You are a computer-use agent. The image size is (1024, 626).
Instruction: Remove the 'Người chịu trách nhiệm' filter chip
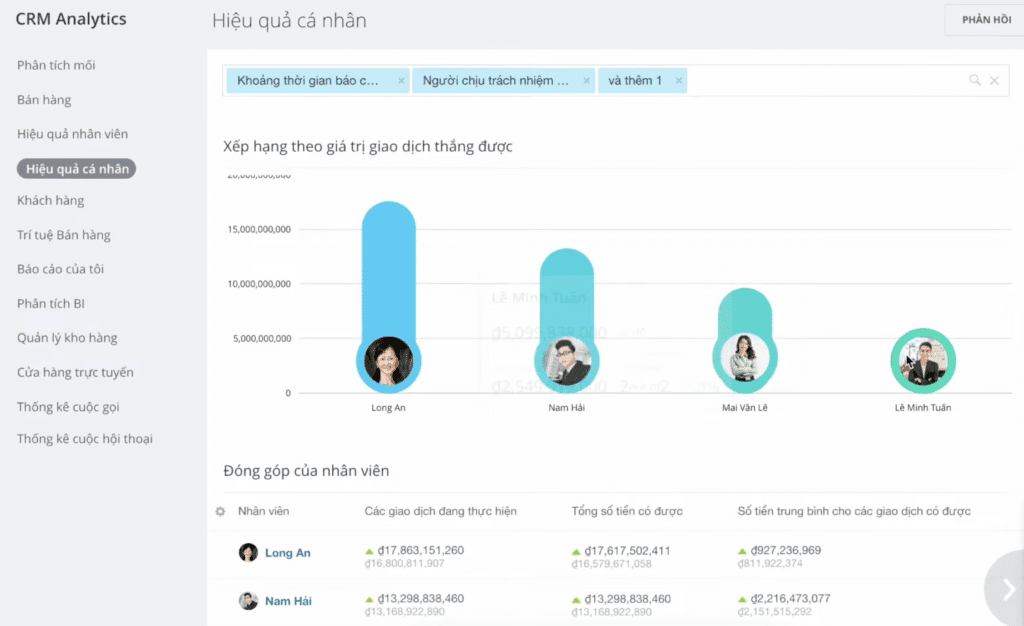(x=586, y=81)
